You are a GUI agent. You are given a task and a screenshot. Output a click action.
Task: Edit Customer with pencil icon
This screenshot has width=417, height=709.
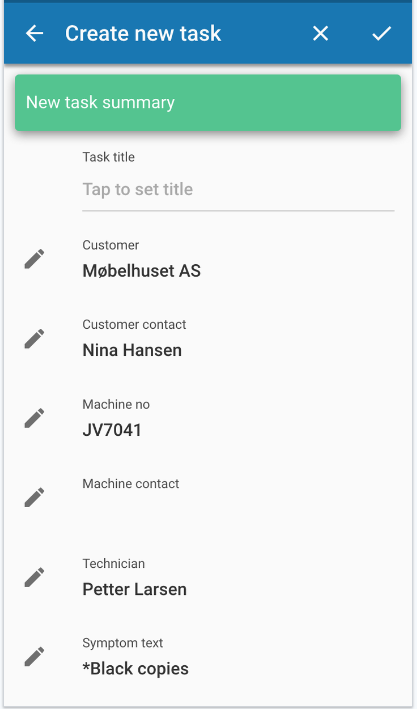(34, 259)
